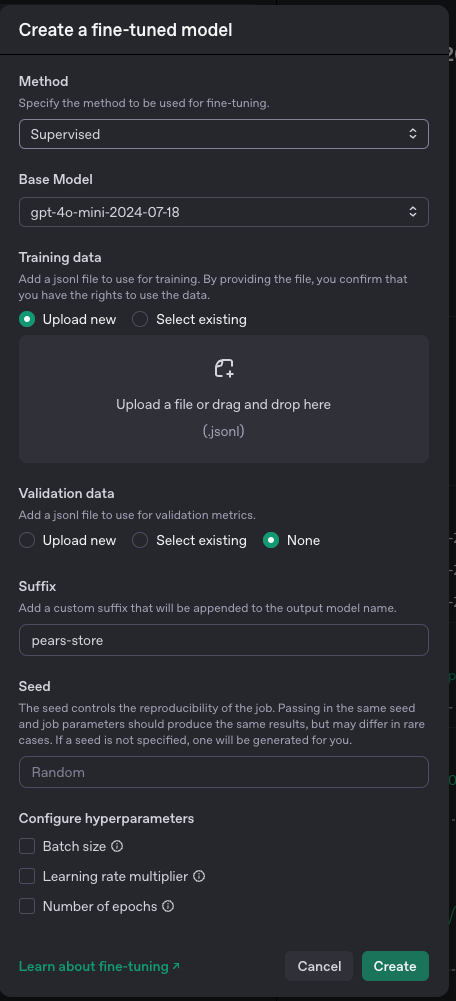Enable the Learning rate multiplier checkbox
The height and width of the screenshot is (1001, 456).
[x=27, y=877]
